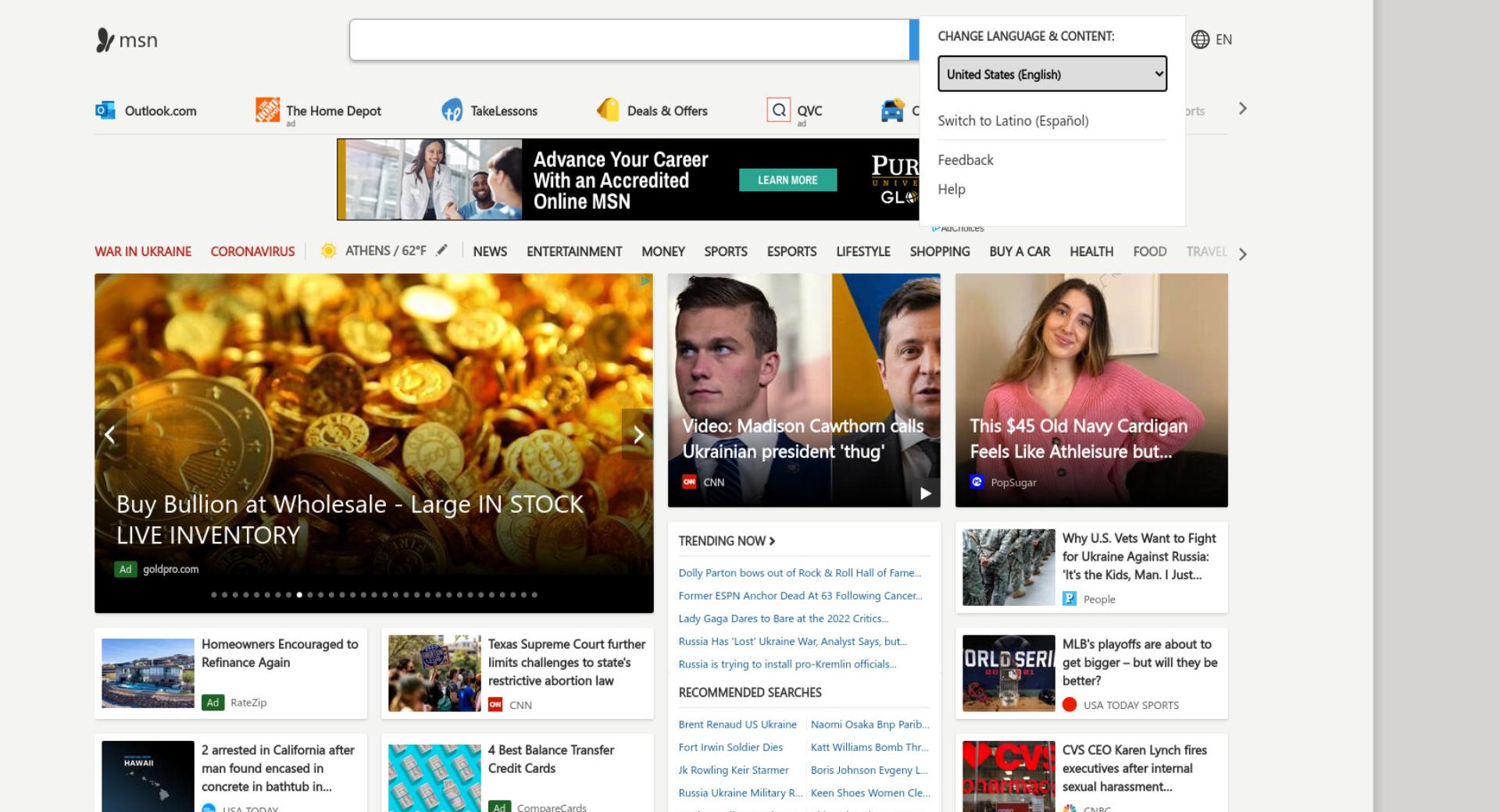Viewport: 1500px width, 812px height.
Task: Open Feedback from language menu
Action: (966, 159)
